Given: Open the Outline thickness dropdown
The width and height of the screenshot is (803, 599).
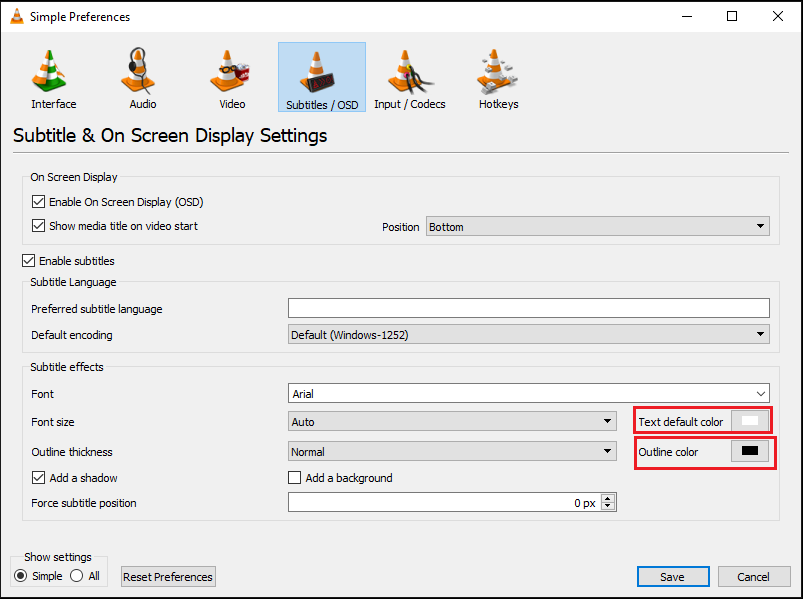Looking at the screenshot, I should (452, 452).
